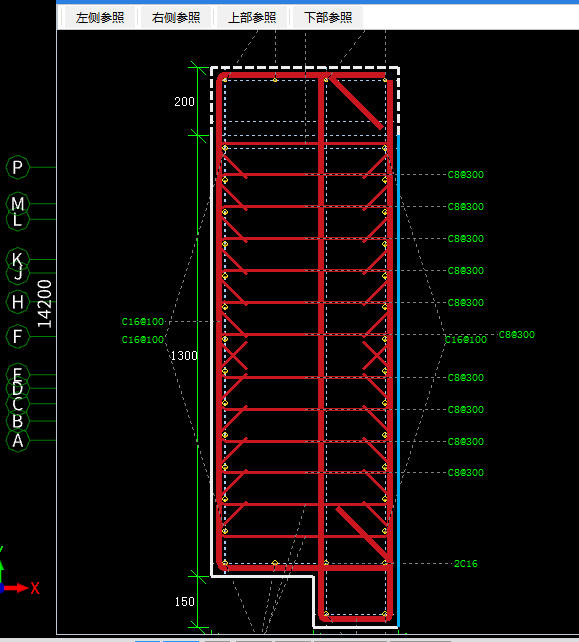Click axis bubble M
This screenshot has width=579, height=642.
(17, 202)
